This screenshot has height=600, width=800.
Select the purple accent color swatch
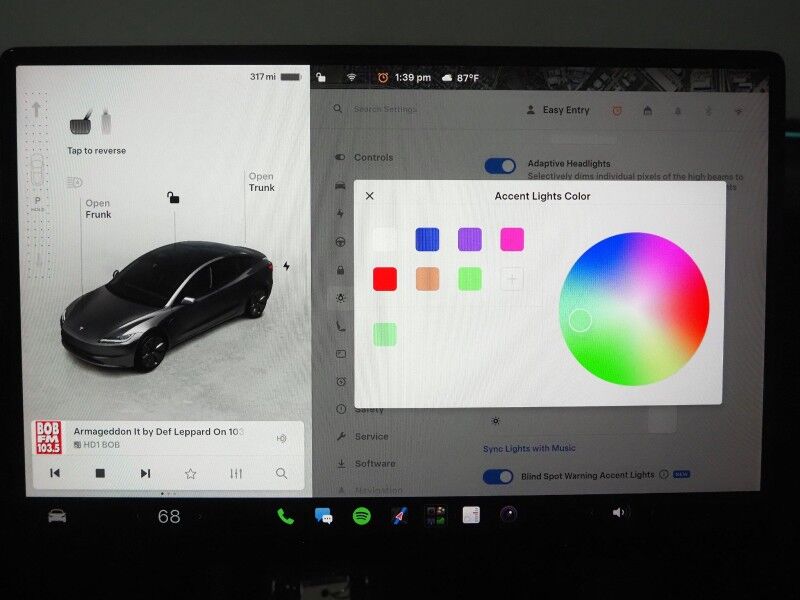470,239
